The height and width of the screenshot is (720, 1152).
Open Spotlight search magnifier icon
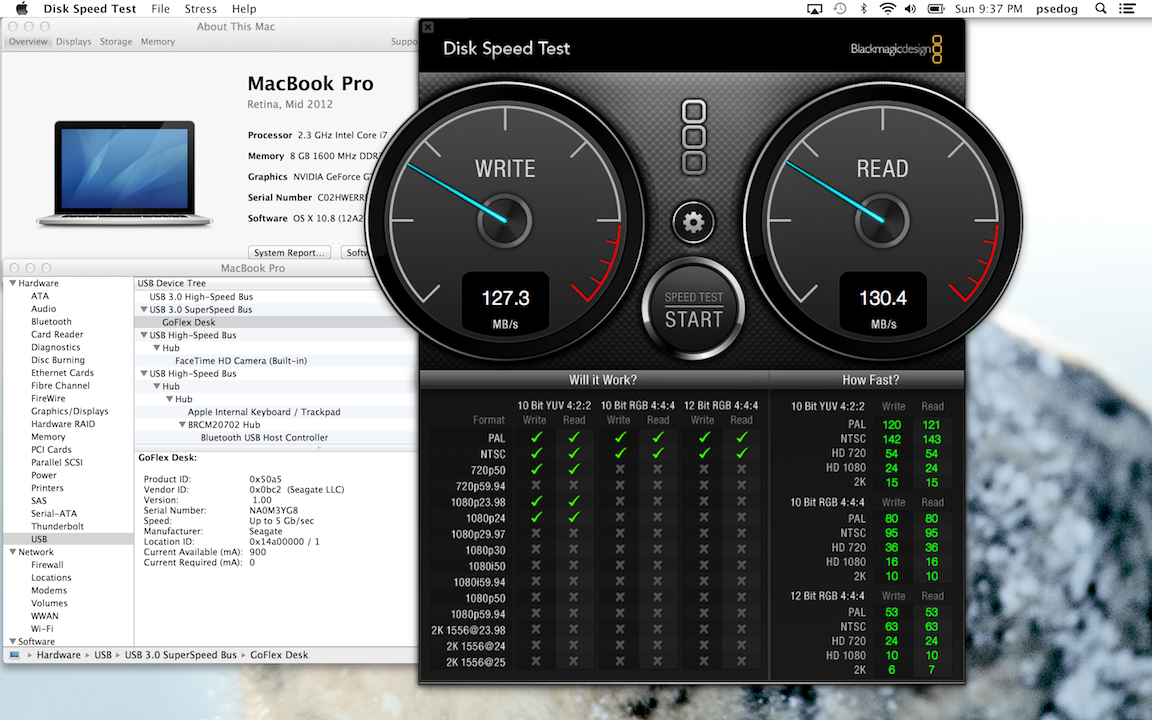[1101, 9]
